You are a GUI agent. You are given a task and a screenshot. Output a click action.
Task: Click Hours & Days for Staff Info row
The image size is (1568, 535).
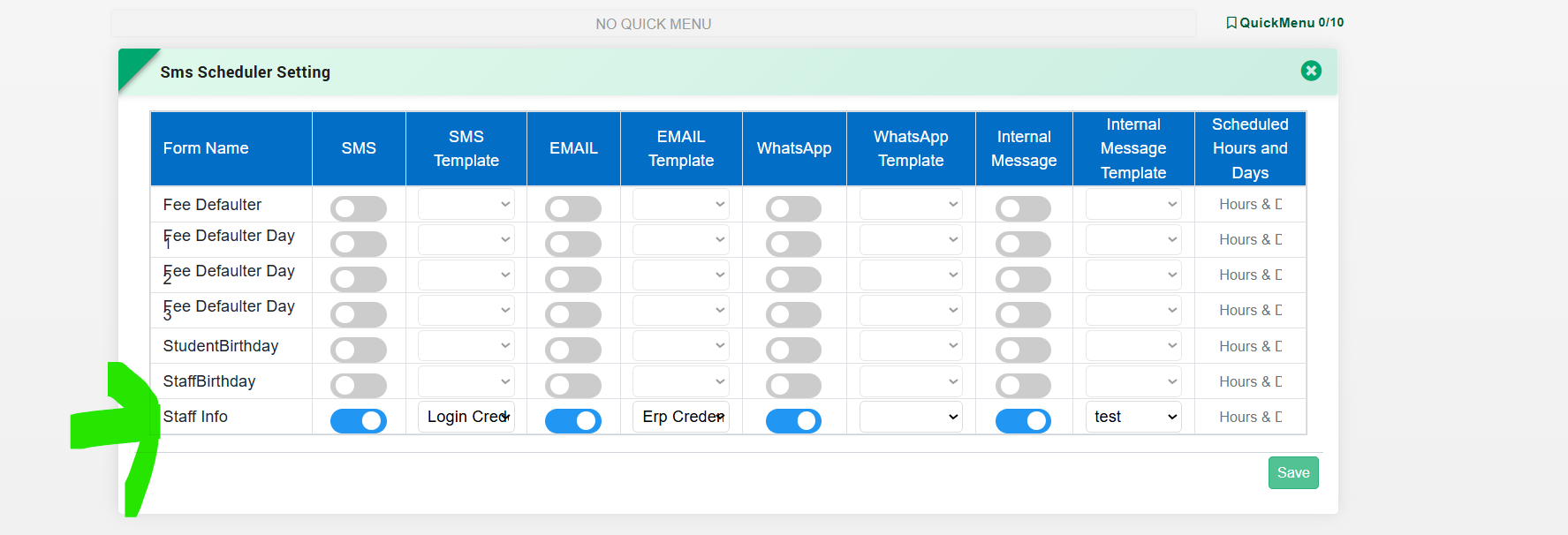click(x=1250, y=417)
